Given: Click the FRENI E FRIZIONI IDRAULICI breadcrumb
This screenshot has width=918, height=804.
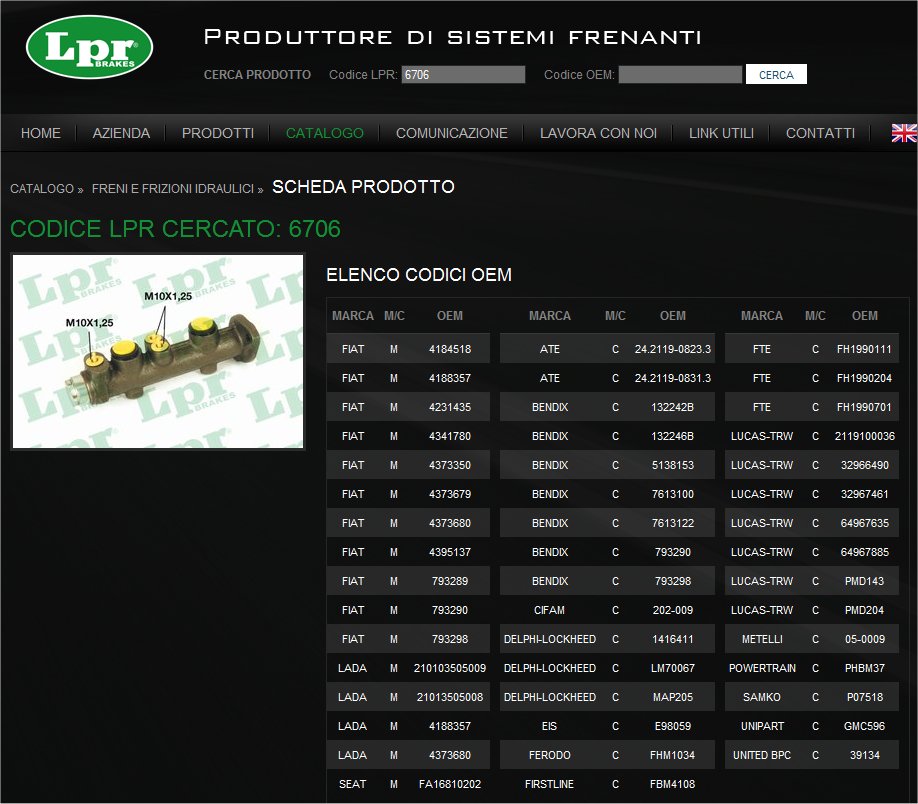Looking at the screenshot, I should (x=173, y=189).
